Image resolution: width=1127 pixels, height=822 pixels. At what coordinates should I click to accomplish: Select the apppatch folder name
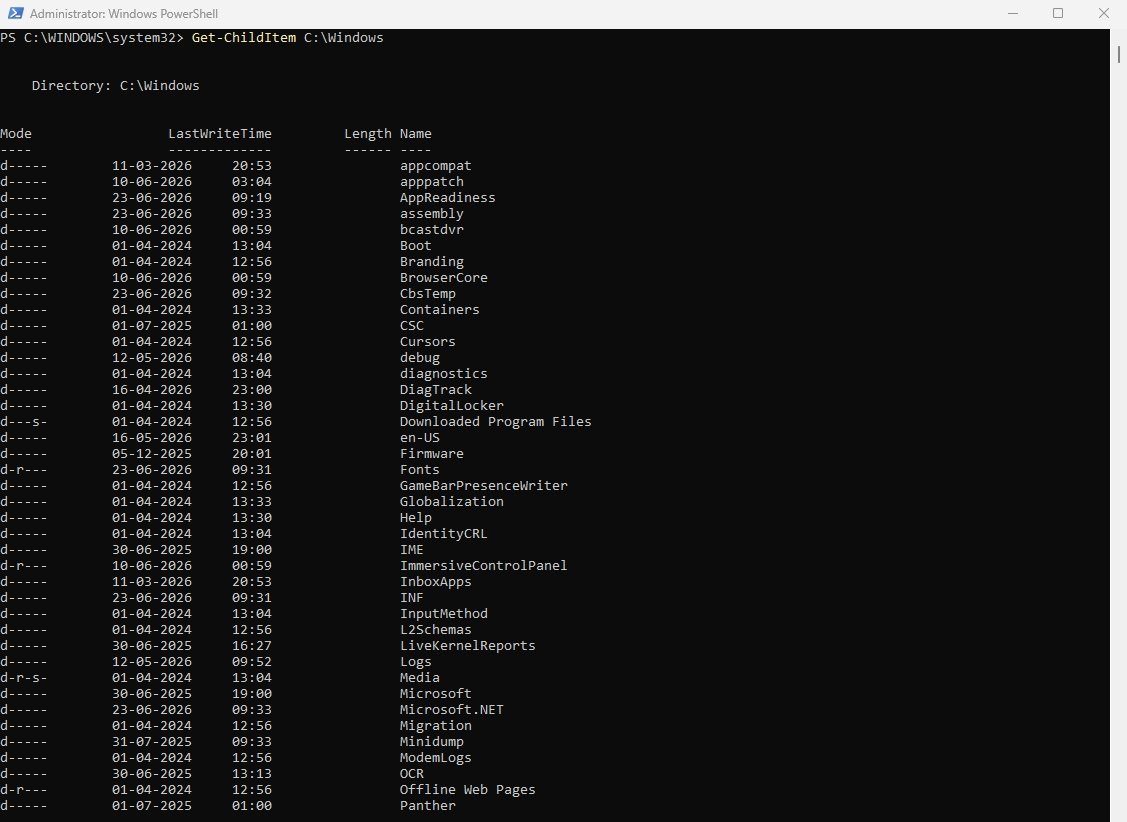(431, 182)
